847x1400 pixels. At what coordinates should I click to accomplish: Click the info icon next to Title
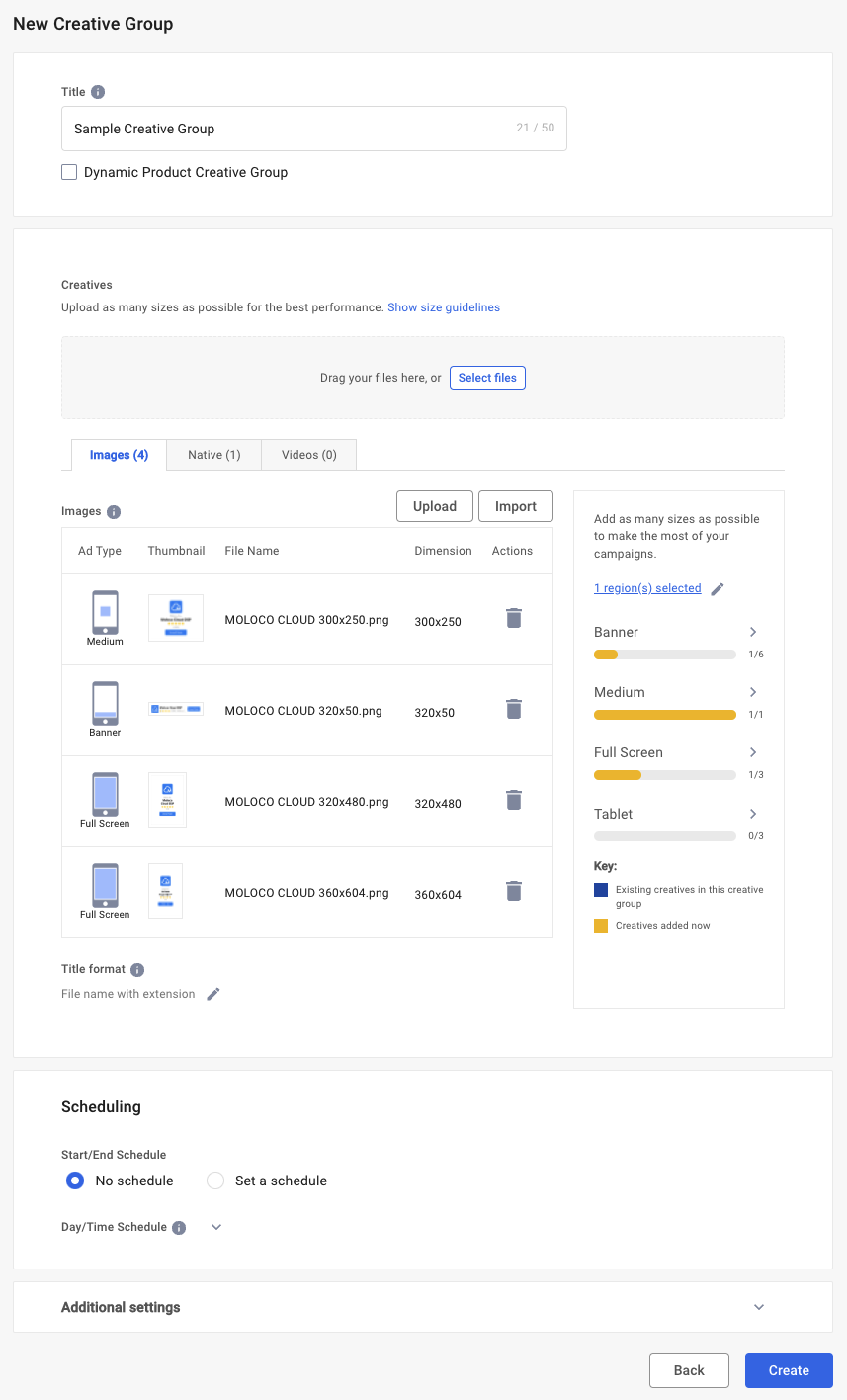click(x=98, y=92)
